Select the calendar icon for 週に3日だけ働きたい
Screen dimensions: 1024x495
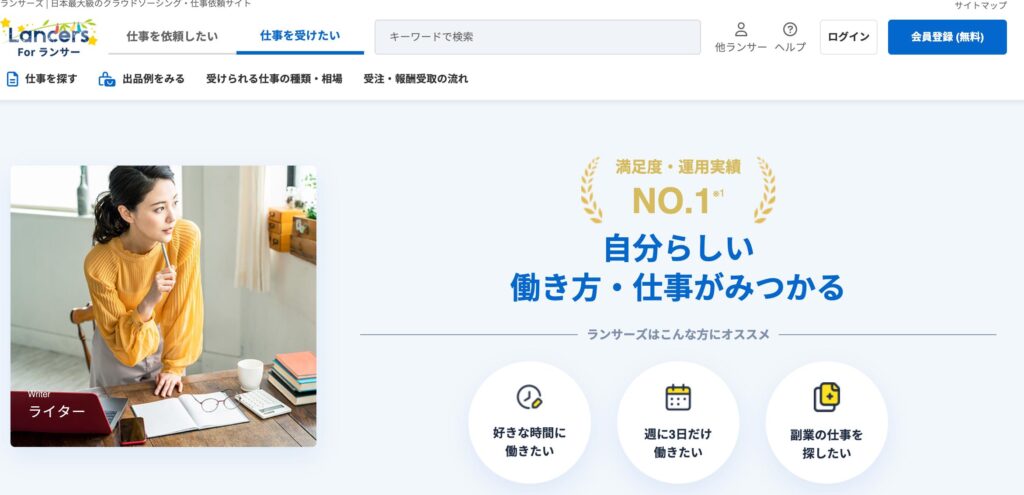tap(678, 397)
